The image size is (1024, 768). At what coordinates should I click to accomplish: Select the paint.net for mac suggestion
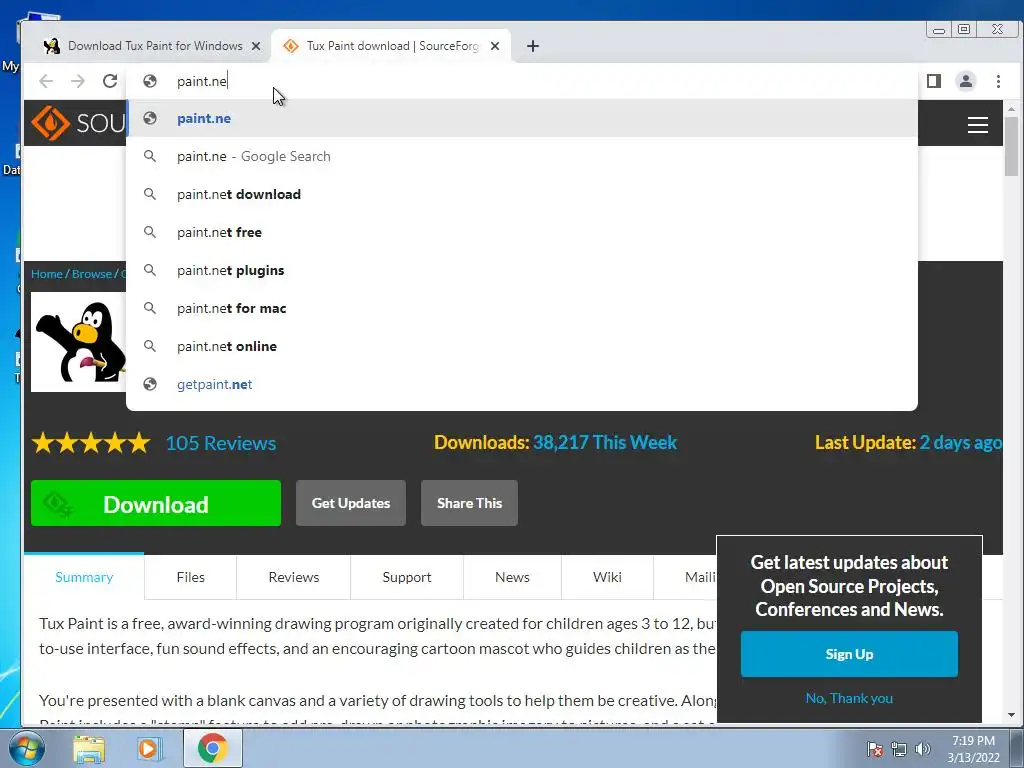[522, 308]
